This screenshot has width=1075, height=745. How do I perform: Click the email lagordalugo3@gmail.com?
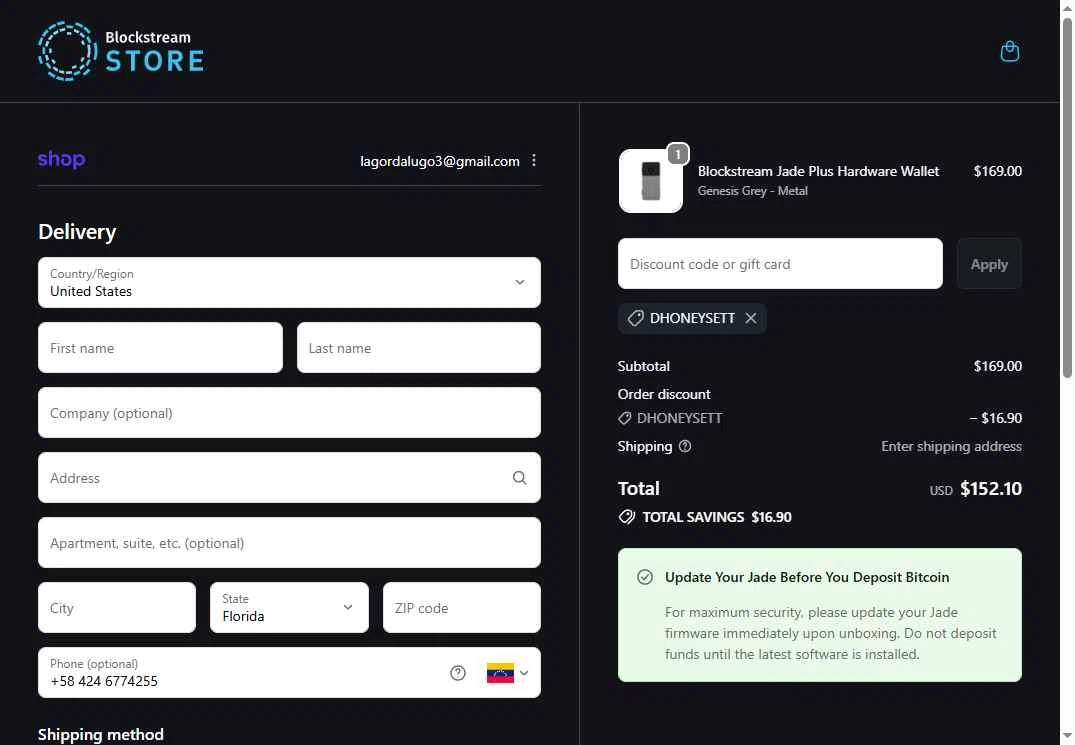[440, 161]
